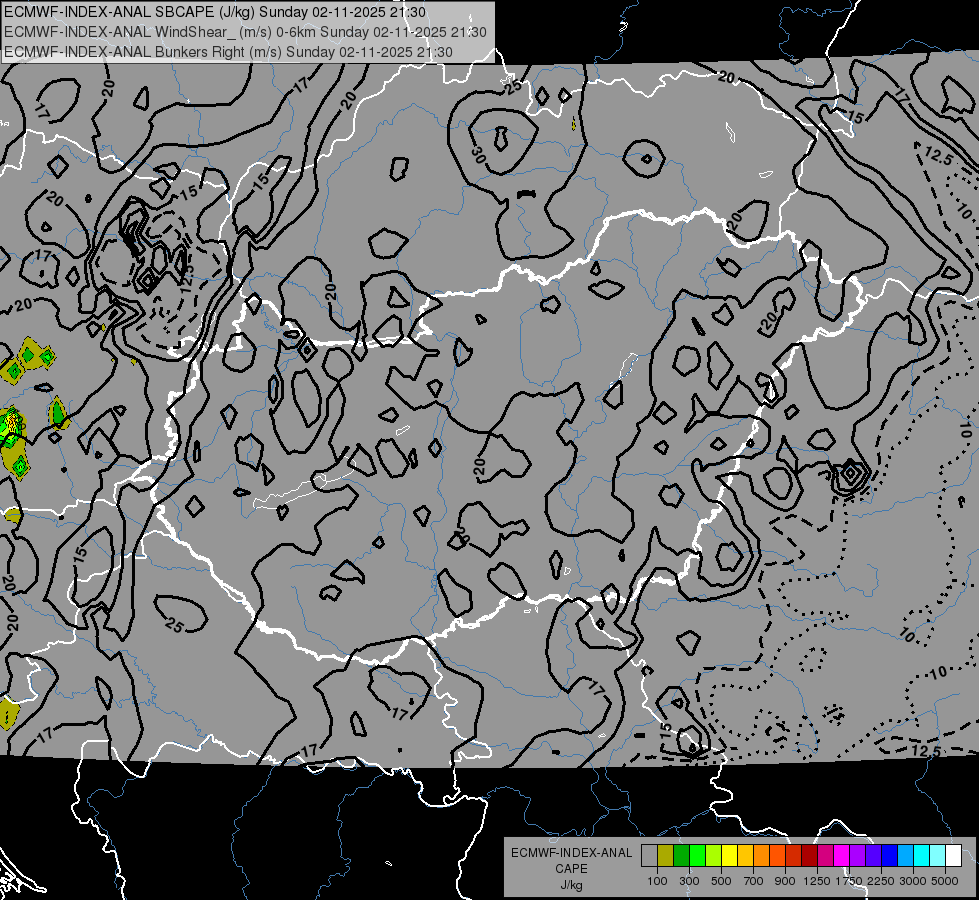The height and width of the screenshot is (900, 979).
Task: Select the pure yellow legend swatch
Action: coord(729,856)
